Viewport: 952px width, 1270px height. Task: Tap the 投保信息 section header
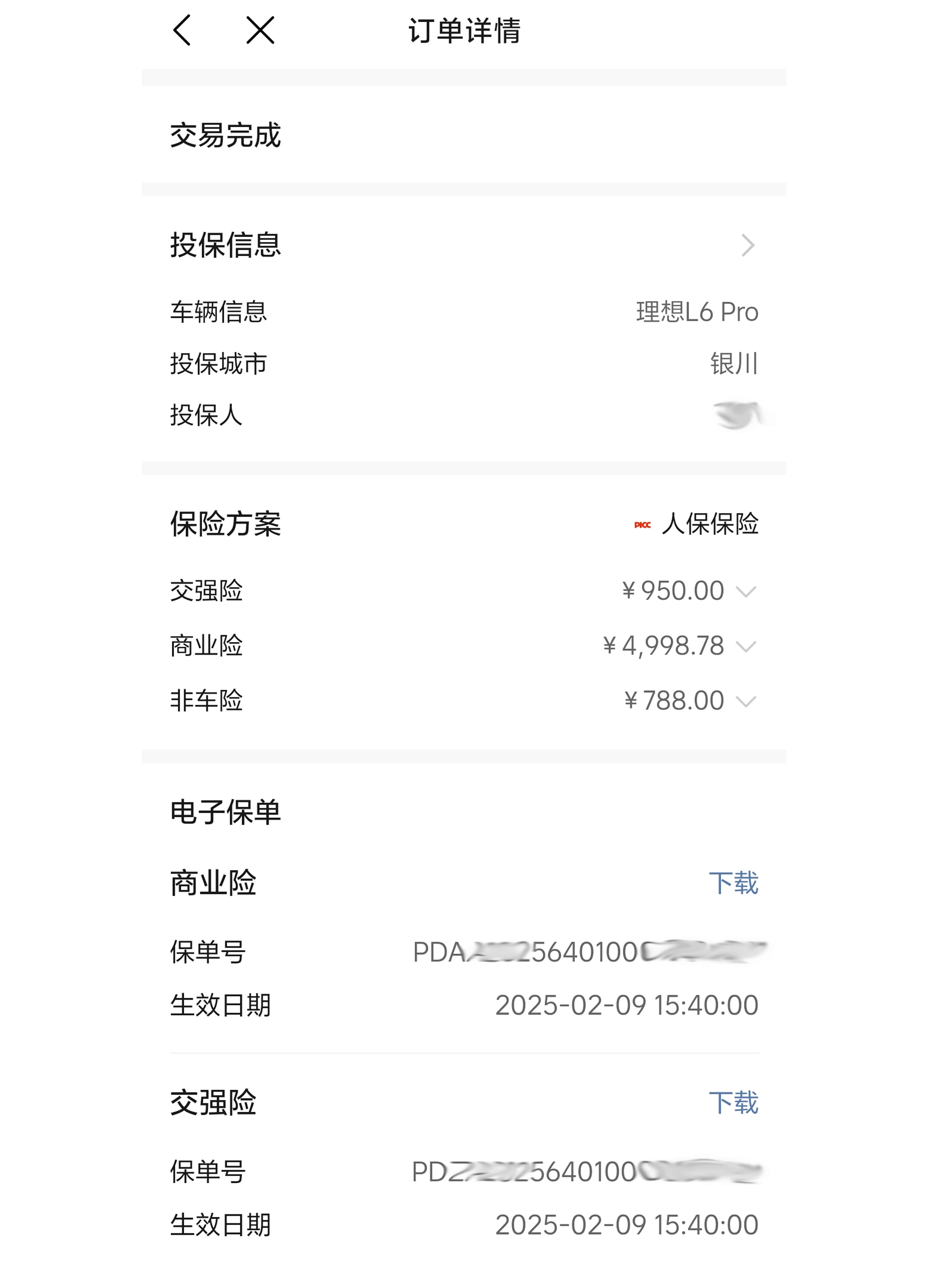226,245
